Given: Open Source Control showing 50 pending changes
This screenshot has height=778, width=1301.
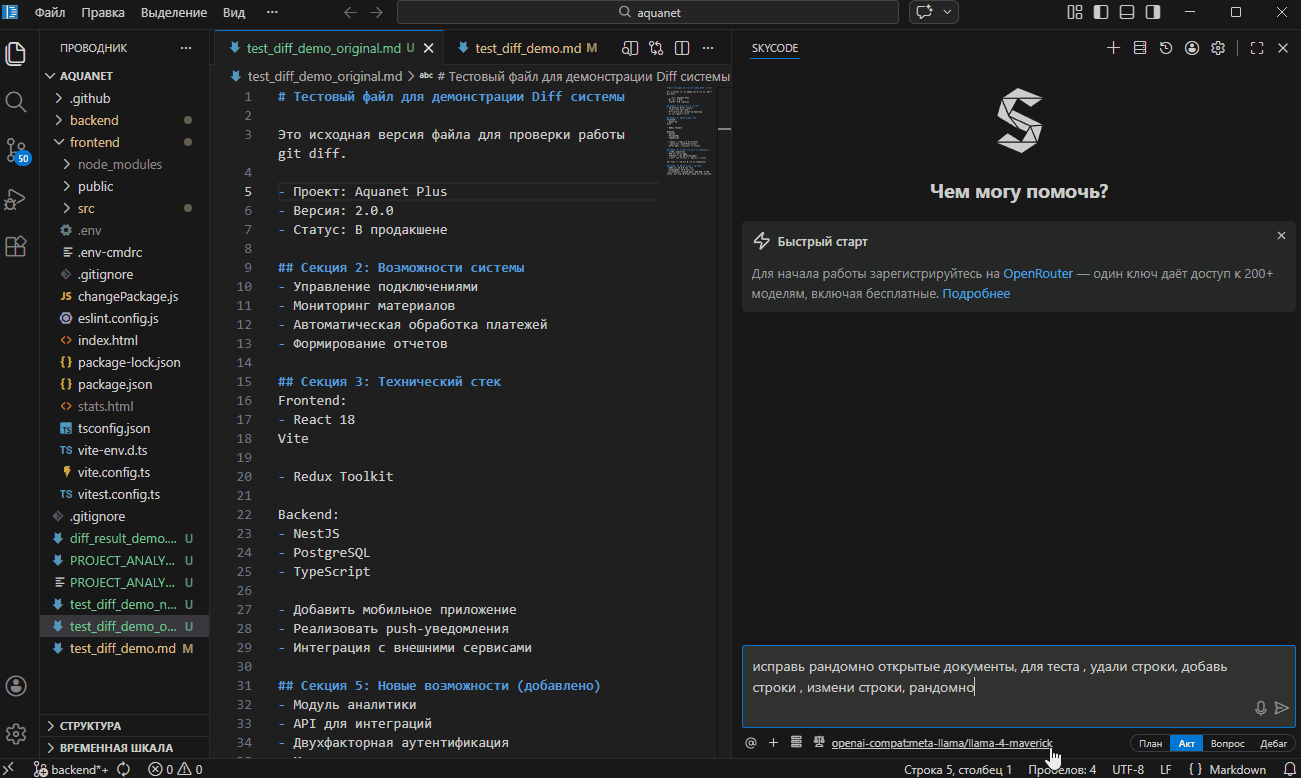Looking at the screenshot, I should click(17, 150).
